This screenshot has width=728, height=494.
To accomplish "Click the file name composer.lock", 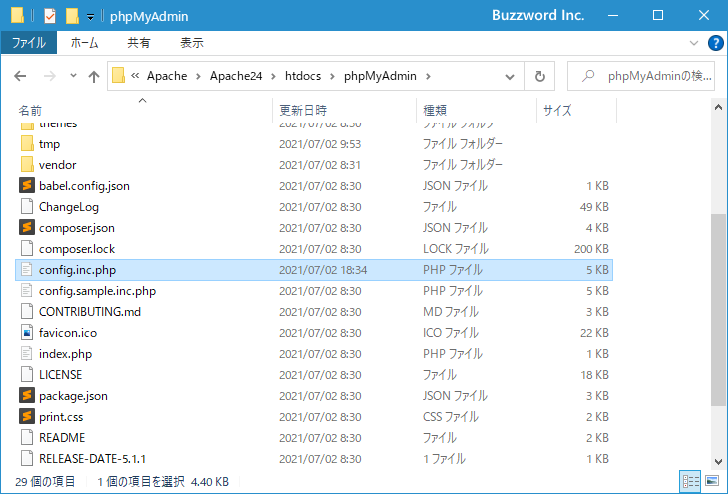I will pyautogui.click(x=77, y=249).
